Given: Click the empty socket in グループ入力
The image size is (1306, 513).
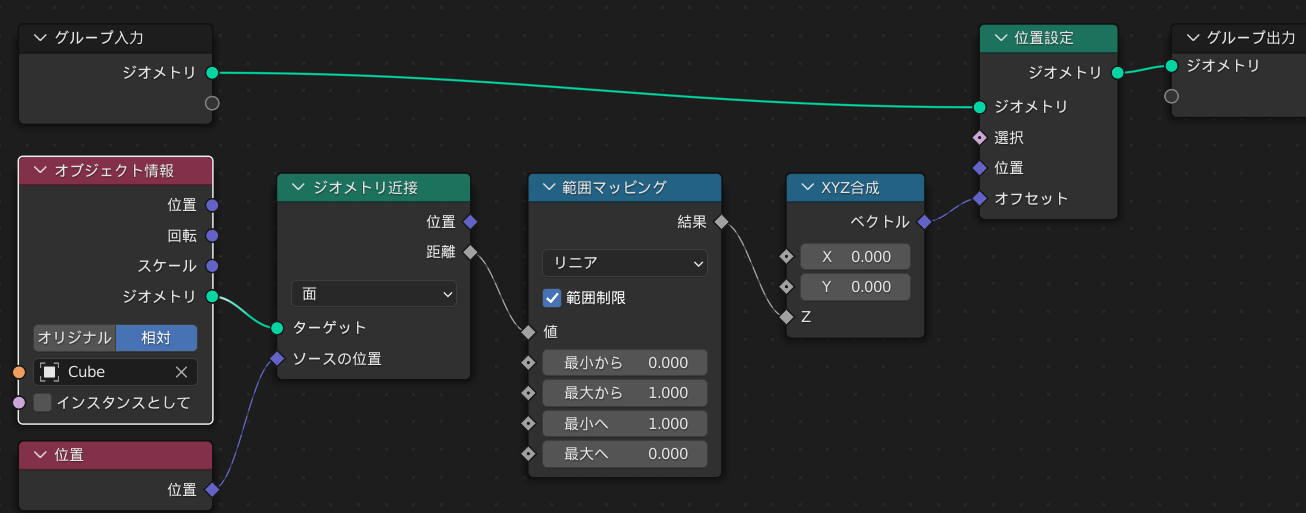Looking at the screenshot, I should 212,103.
